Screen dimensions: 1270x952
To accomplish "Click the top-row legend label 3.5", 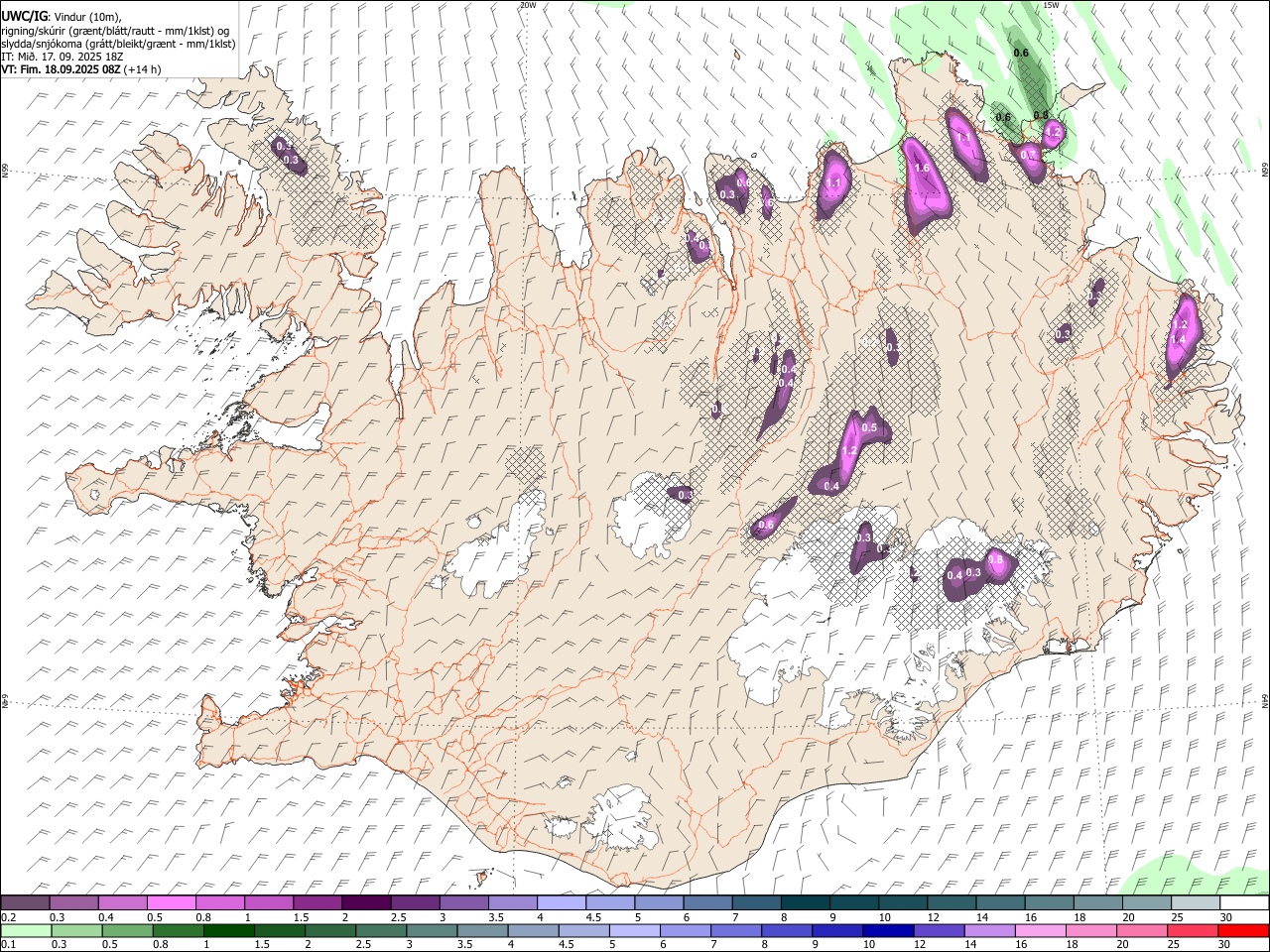I will 495,917.
